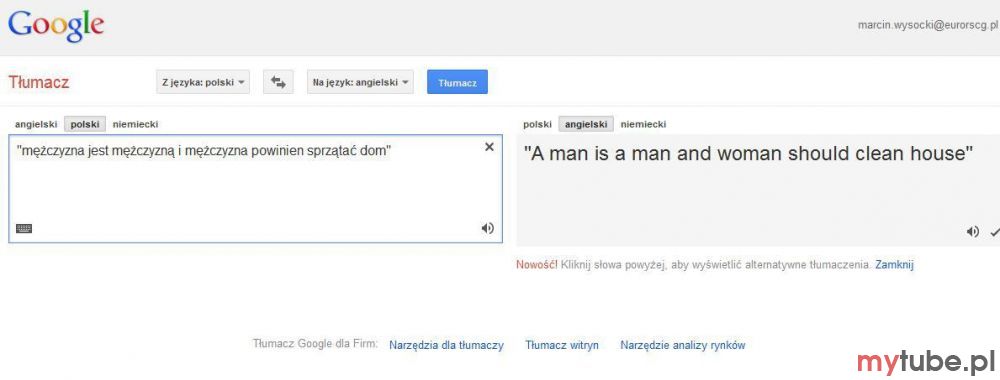
Task: Listen to Polish source text speaker
Action: coord(487,228)
